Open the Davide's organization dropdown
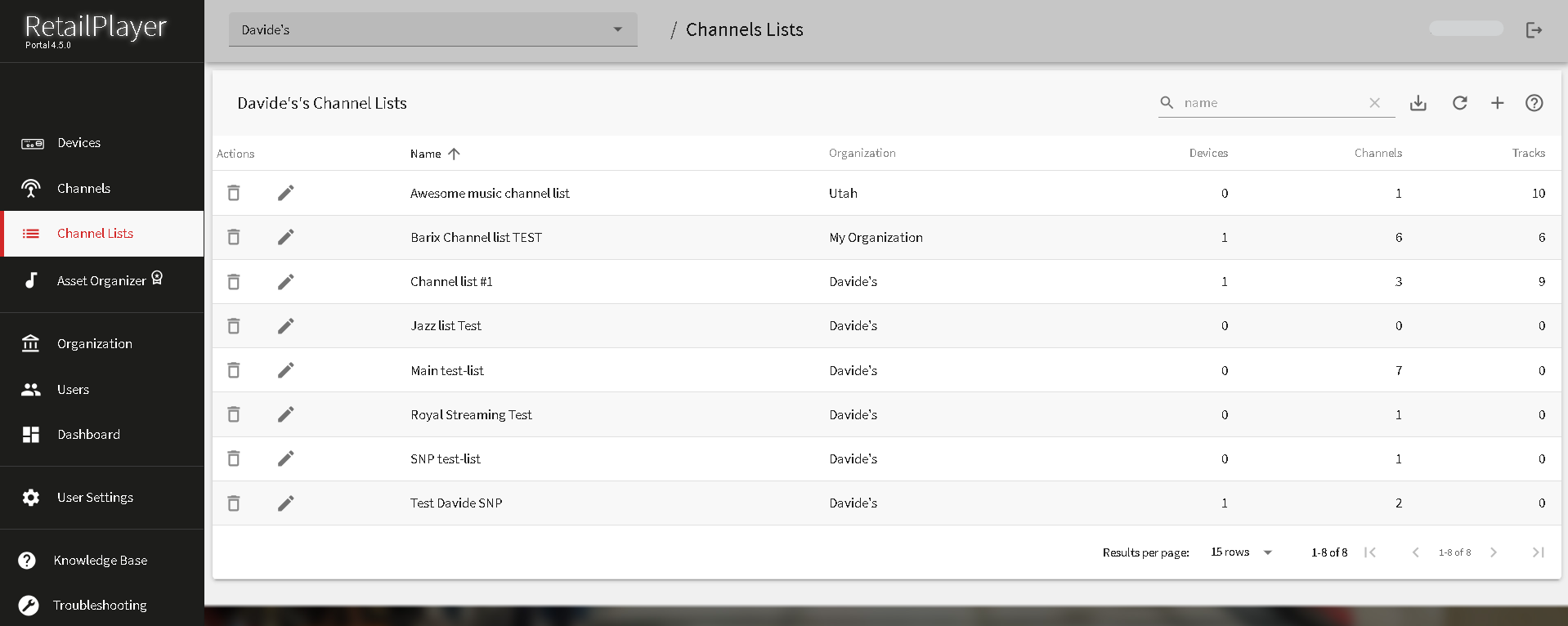The width and height of the screenshot is (1568, 626). point(432,30)
